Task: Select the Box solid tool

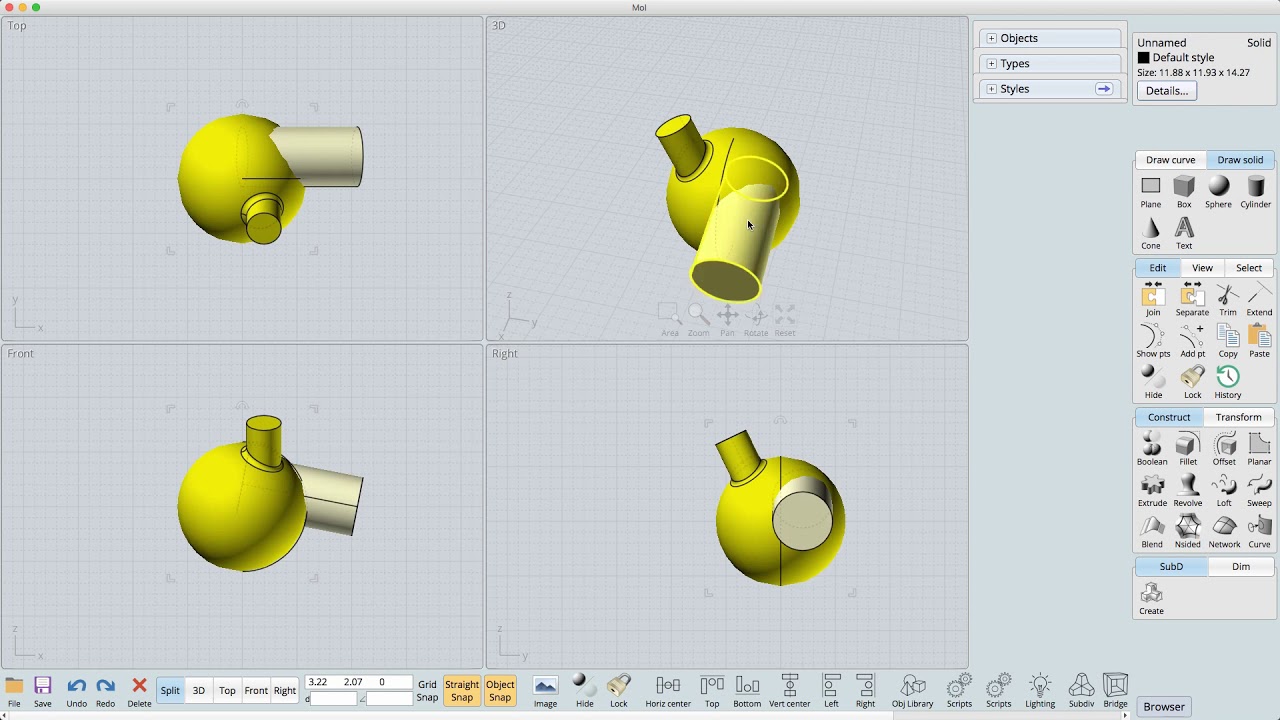Action: point(1184,191)
